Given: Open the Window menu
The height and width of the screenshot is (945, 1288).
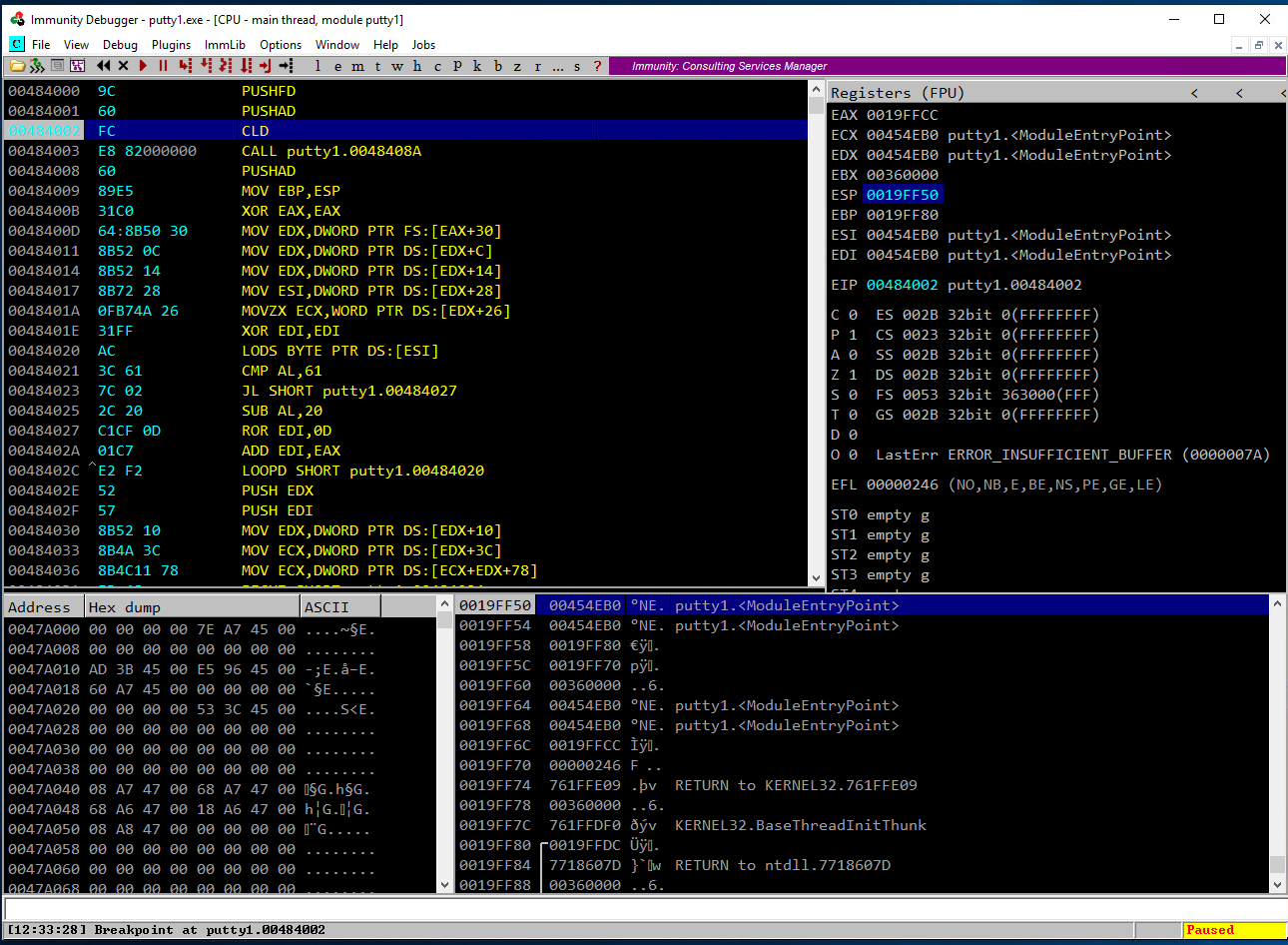Looking at the screenshot, I should pos(337,45).
